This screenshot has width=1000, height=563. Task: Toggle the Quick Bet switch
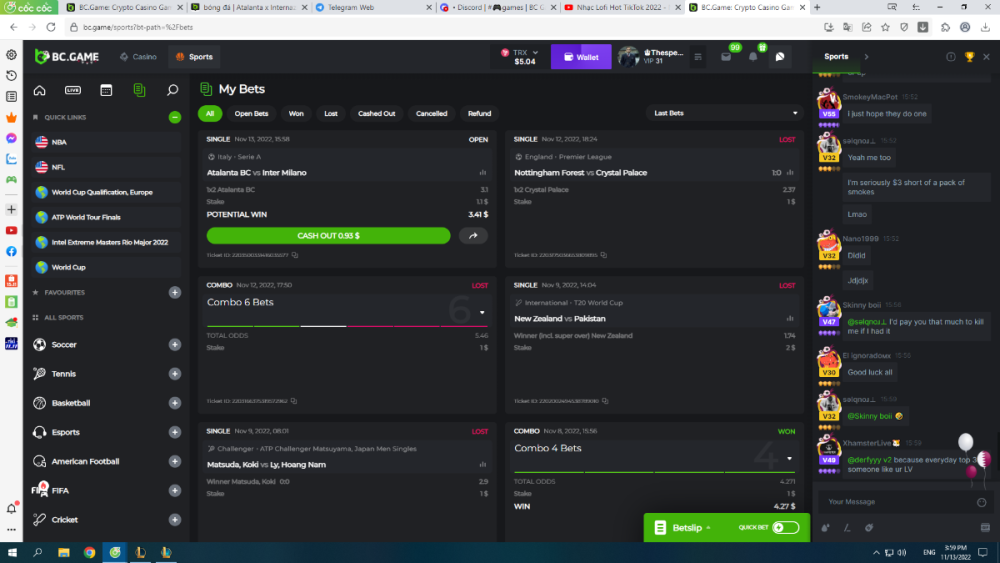tap(786, 527)
